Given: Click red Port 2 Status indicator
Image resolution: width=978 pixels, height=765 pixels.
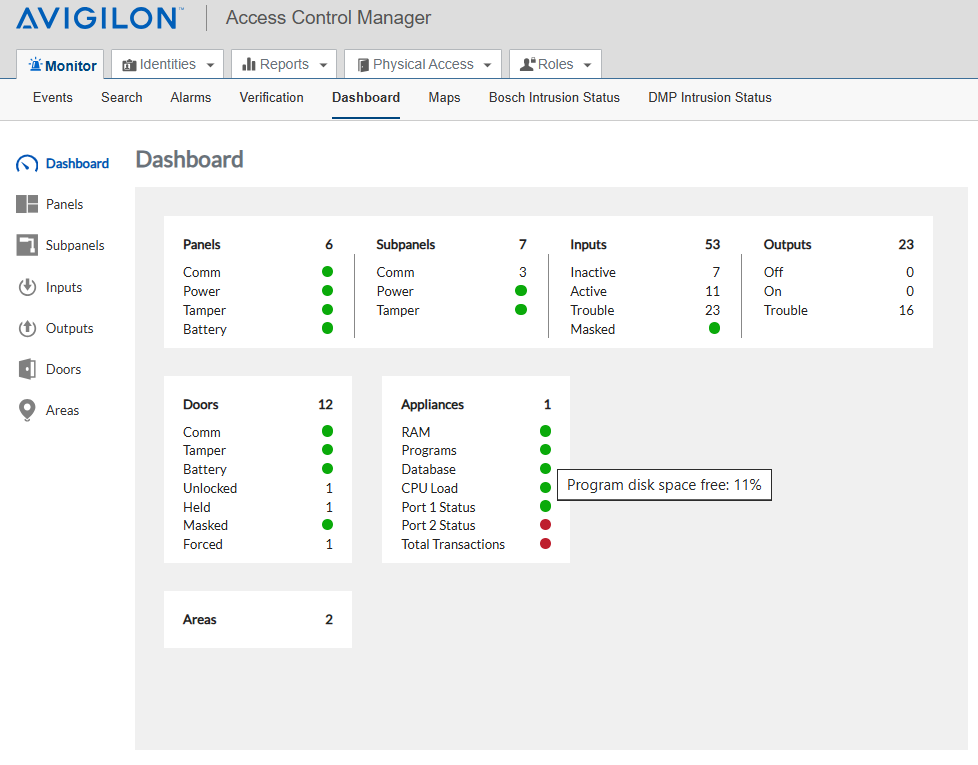Looking at the screenshot, I should [x=545, y=525].
